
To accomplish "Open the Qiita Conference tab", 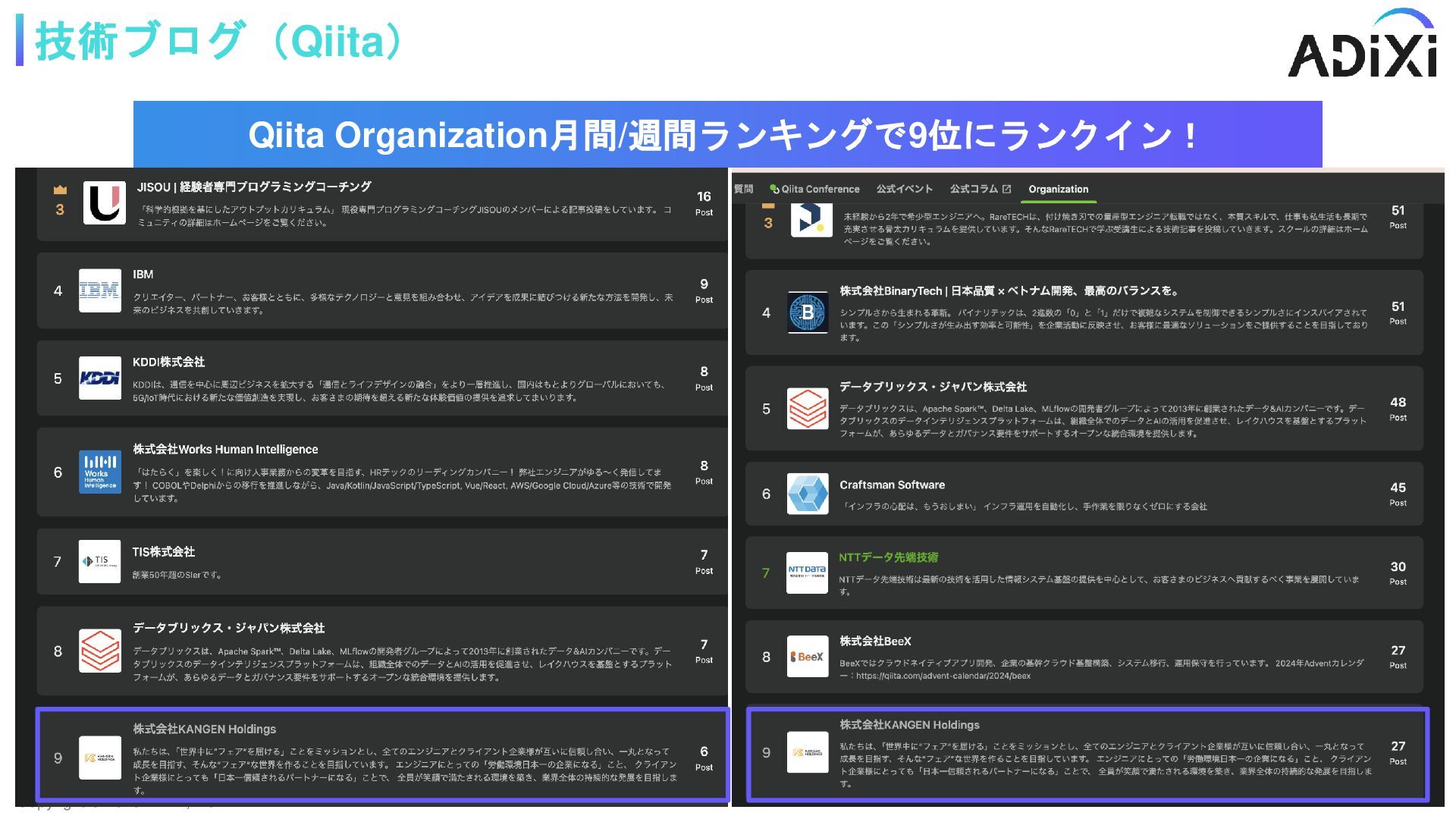I will (x=814, y=190).
